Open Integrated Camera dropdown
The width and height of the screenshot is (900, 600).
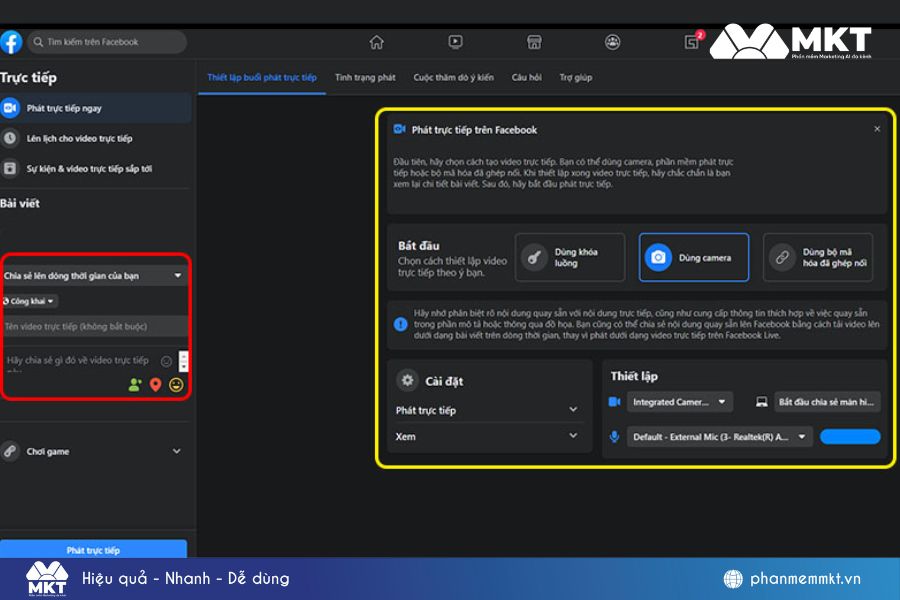coord(680,402)
